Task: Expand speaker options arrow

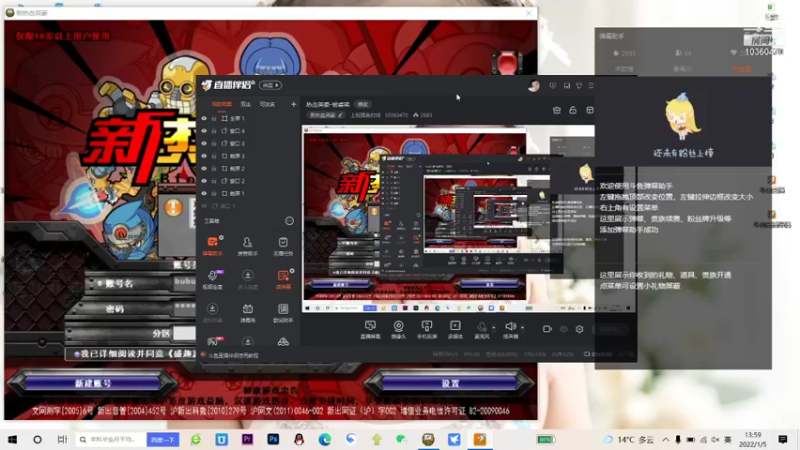Action: click(522, 327)
